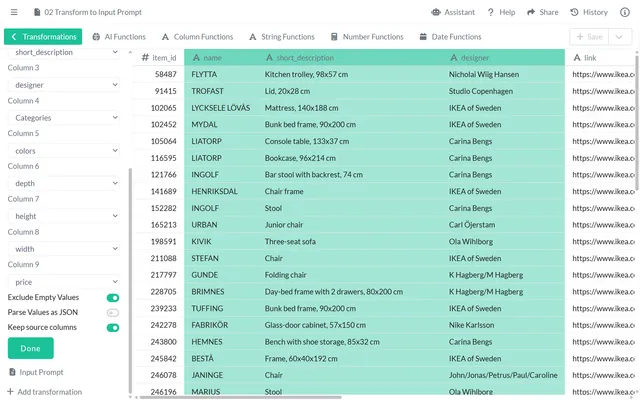Click the plus icon to add transformation
Viewport: 640px width, 400px height.
[11, 392]
